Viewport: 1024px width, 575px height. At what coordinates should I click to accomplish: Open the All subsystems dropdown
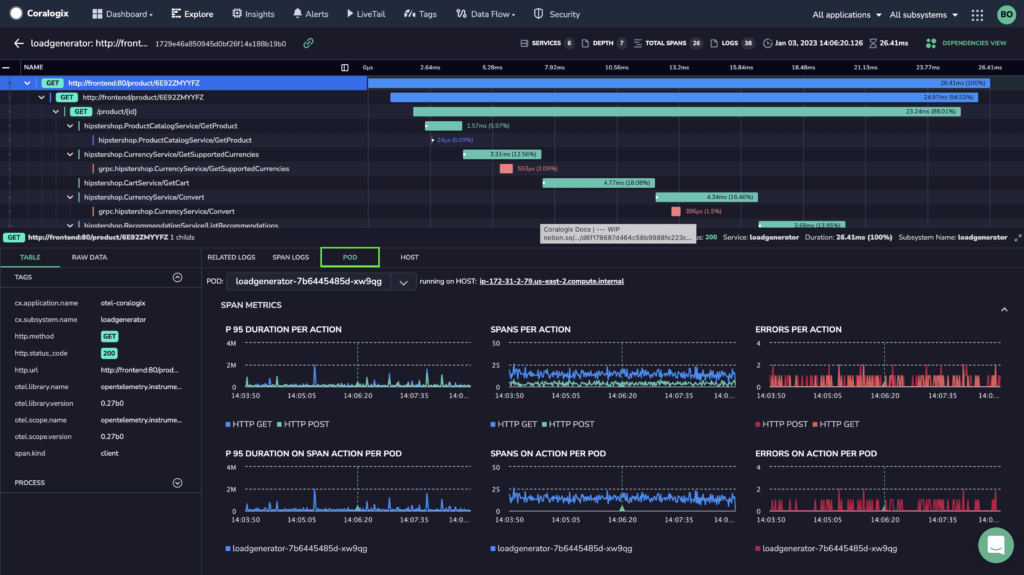923,14
